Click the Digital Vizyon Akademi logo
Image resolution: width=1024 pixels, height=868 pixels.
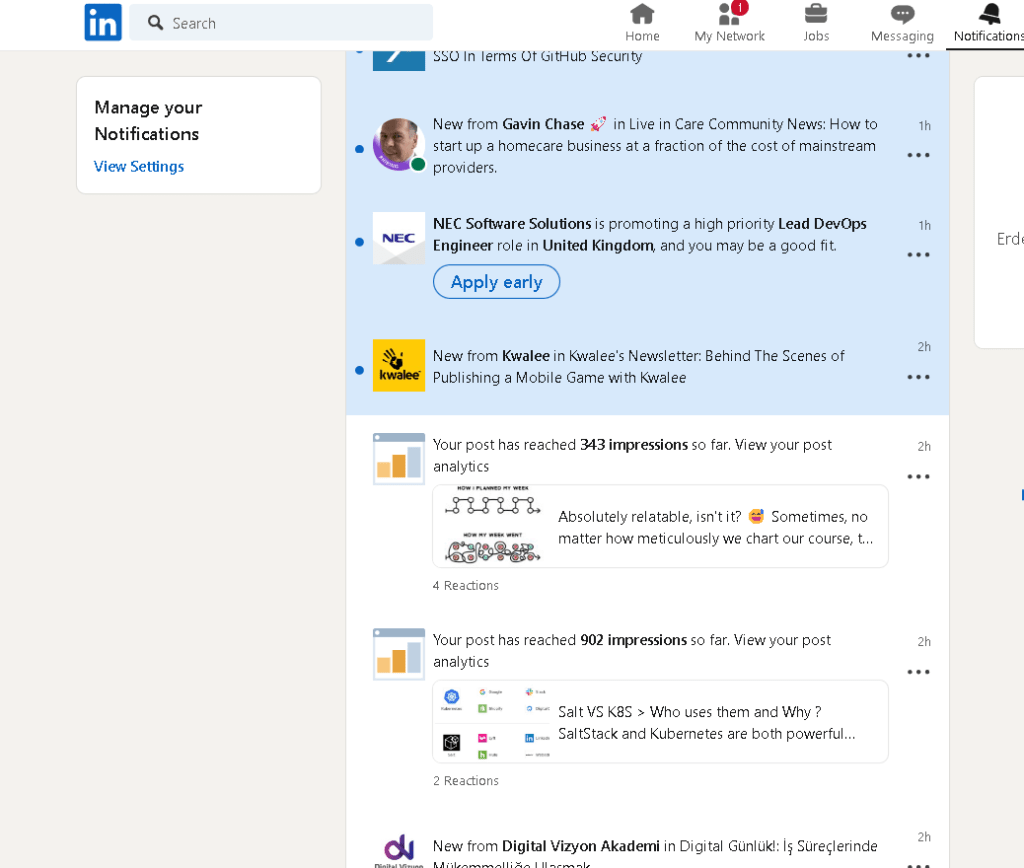coord(398,850)
